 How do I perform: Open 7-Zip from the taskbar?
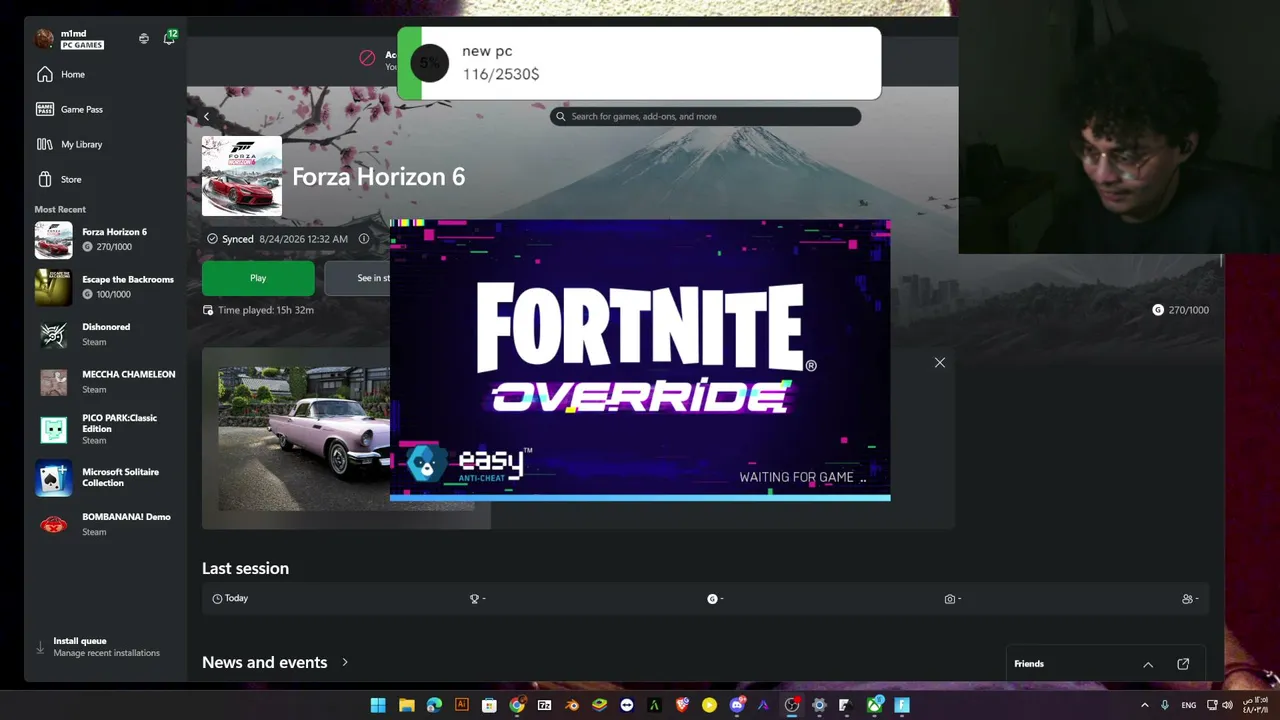544,705
